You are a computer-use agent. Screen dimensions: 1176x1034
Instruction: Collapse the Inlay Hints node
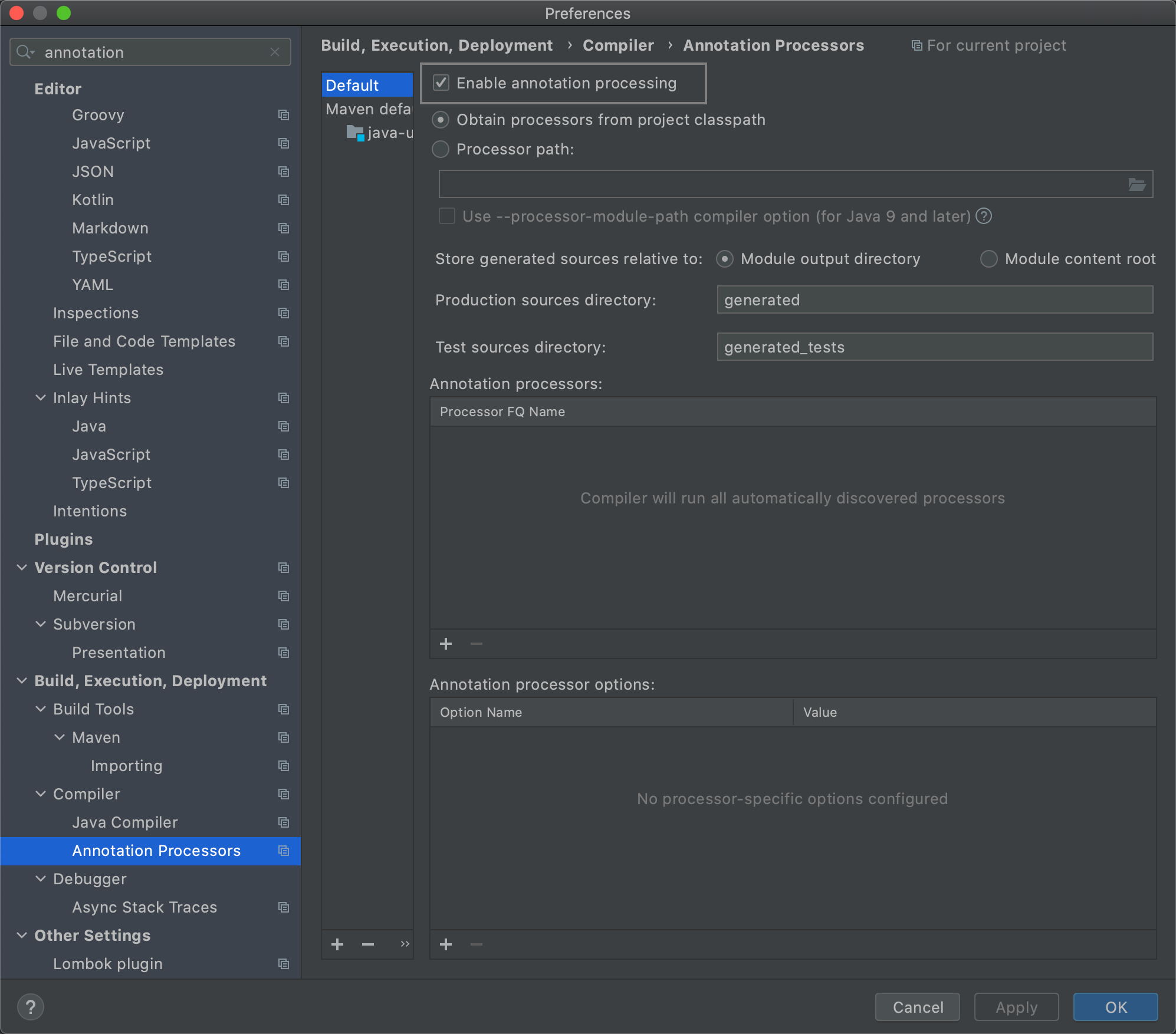tap(41, 398)
